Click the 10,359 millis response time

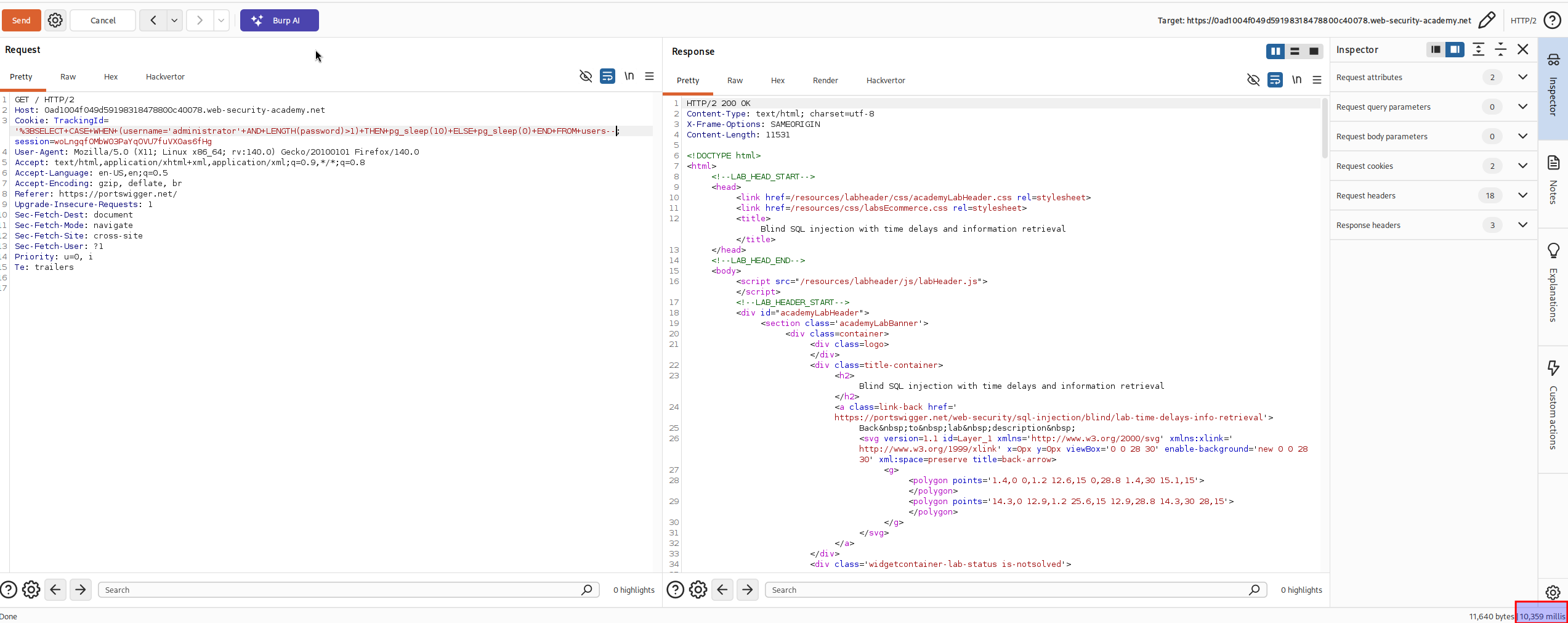tap(1542, 616)
